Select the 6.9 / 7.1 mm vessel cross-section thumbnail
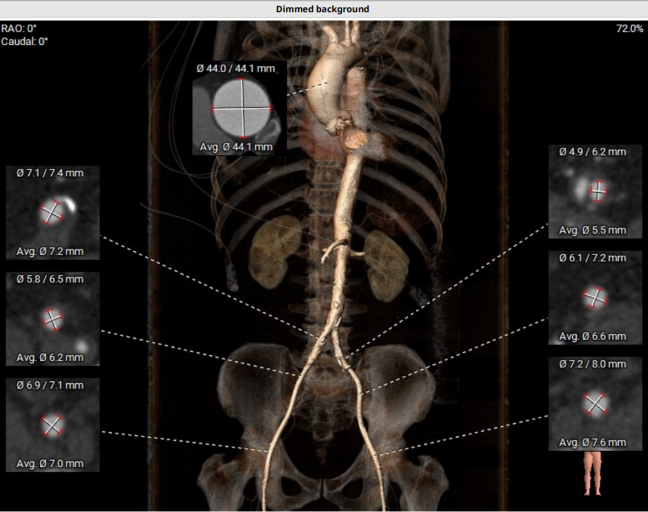This screenshot has height=512, width=648. [x=52, y=425]
